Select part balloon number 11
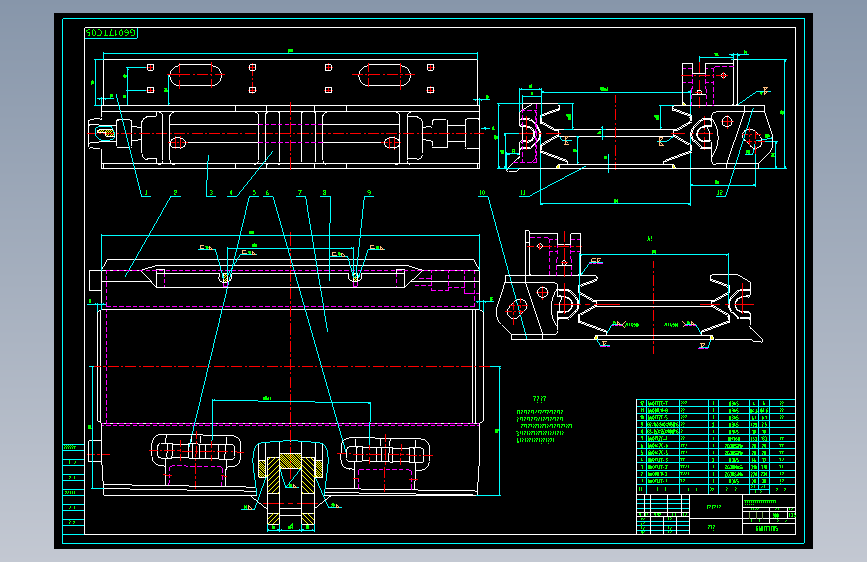This screenshot has height=562, width=867. [x=523, y=193]
